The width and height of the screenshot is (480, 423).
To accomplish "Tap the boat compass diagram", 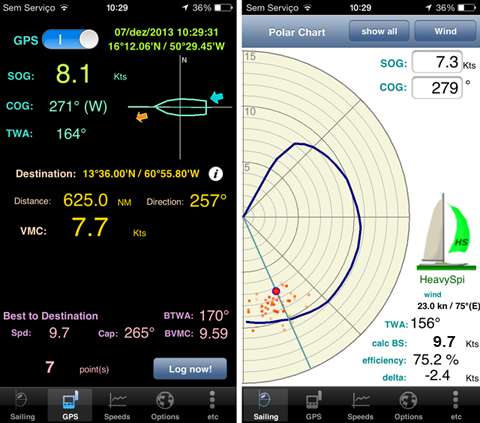I will pos(180,107).
